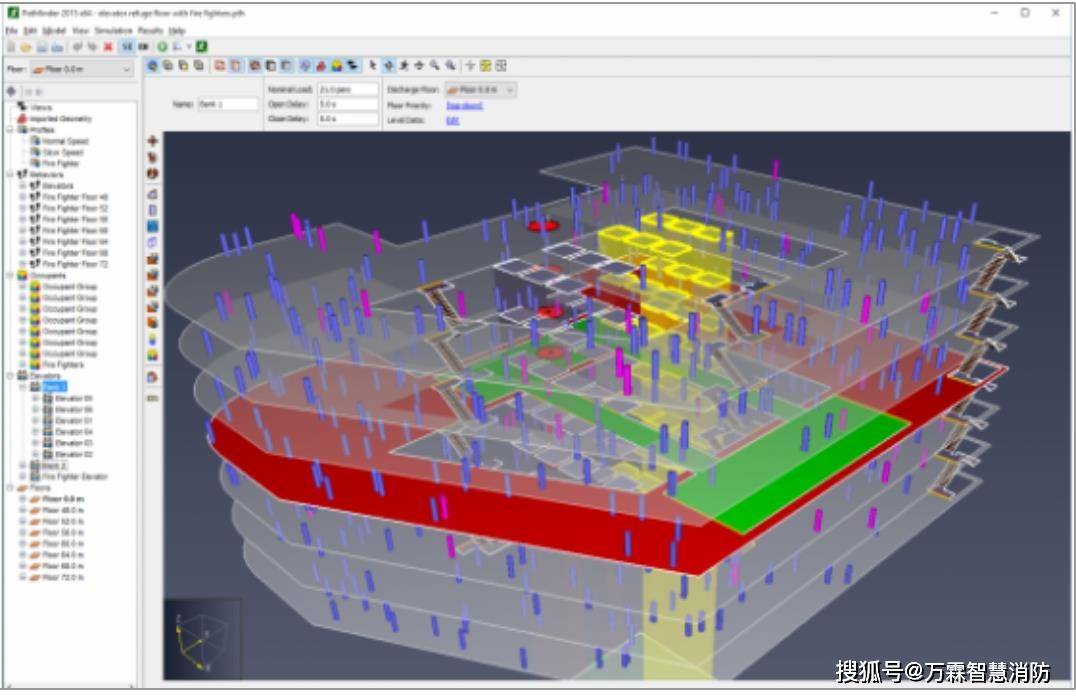Click the red X delete icon
Image resolution: width=1076 pixels, height=696 pixels.
click(108, 47)
